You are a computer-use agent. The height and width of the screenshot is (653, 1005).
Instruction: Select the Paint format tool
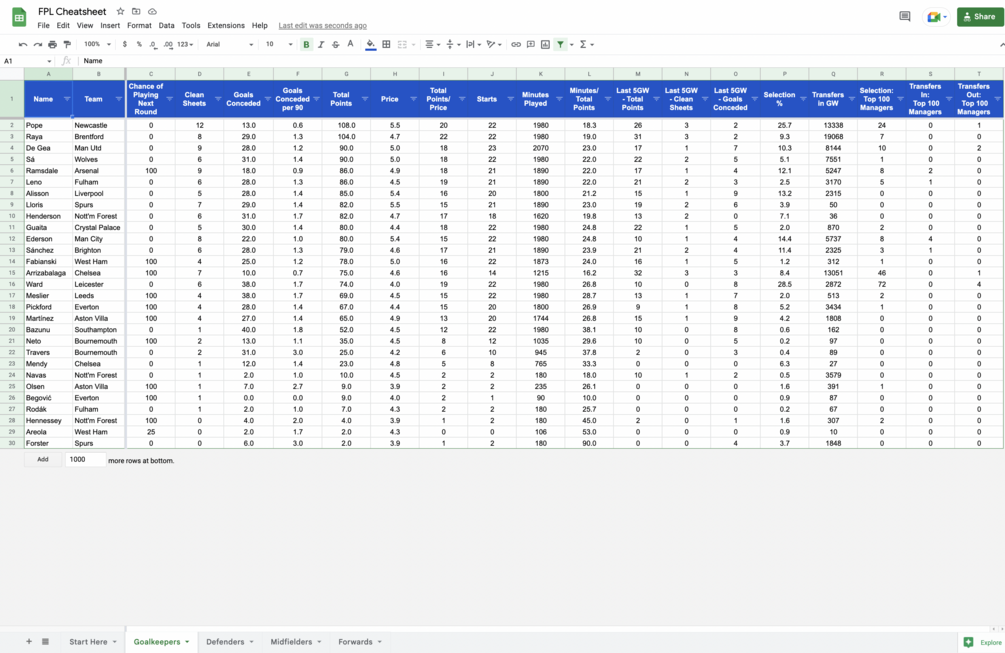[x=67, y=44]
